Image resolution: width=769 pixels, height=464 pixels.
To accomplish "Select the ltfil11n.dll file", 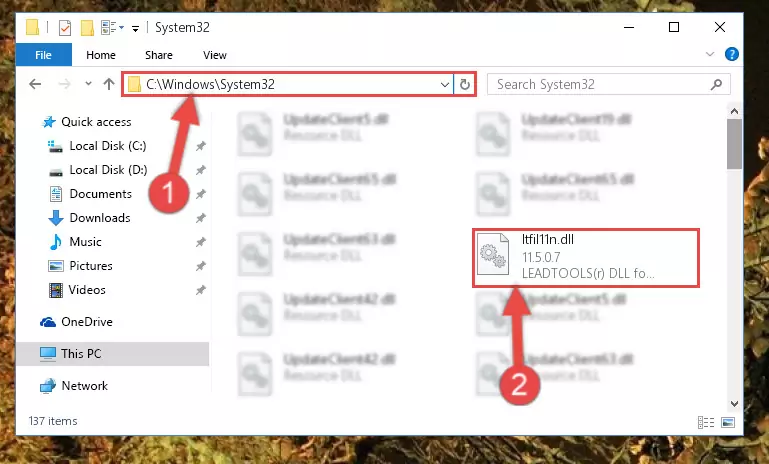I will (x=586, y=258).
